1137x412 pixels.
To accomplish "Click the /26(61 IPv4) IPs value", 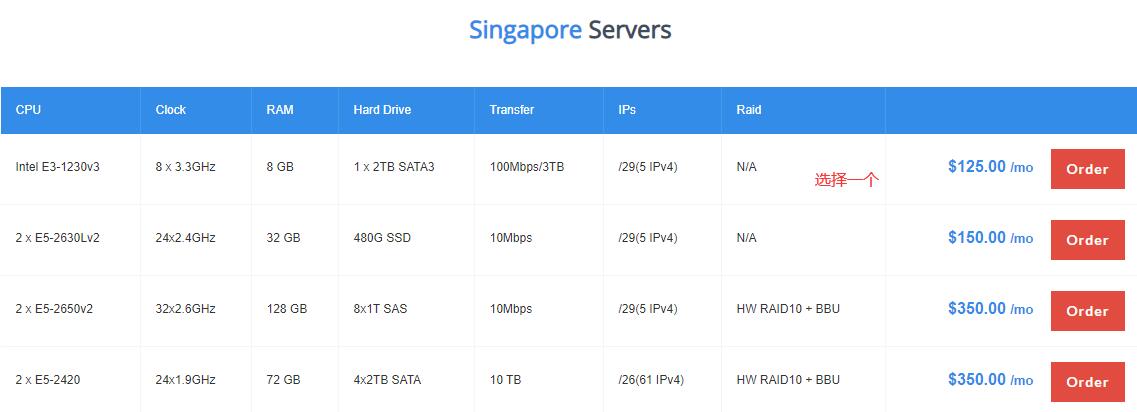I will click(x=651, y=380).
